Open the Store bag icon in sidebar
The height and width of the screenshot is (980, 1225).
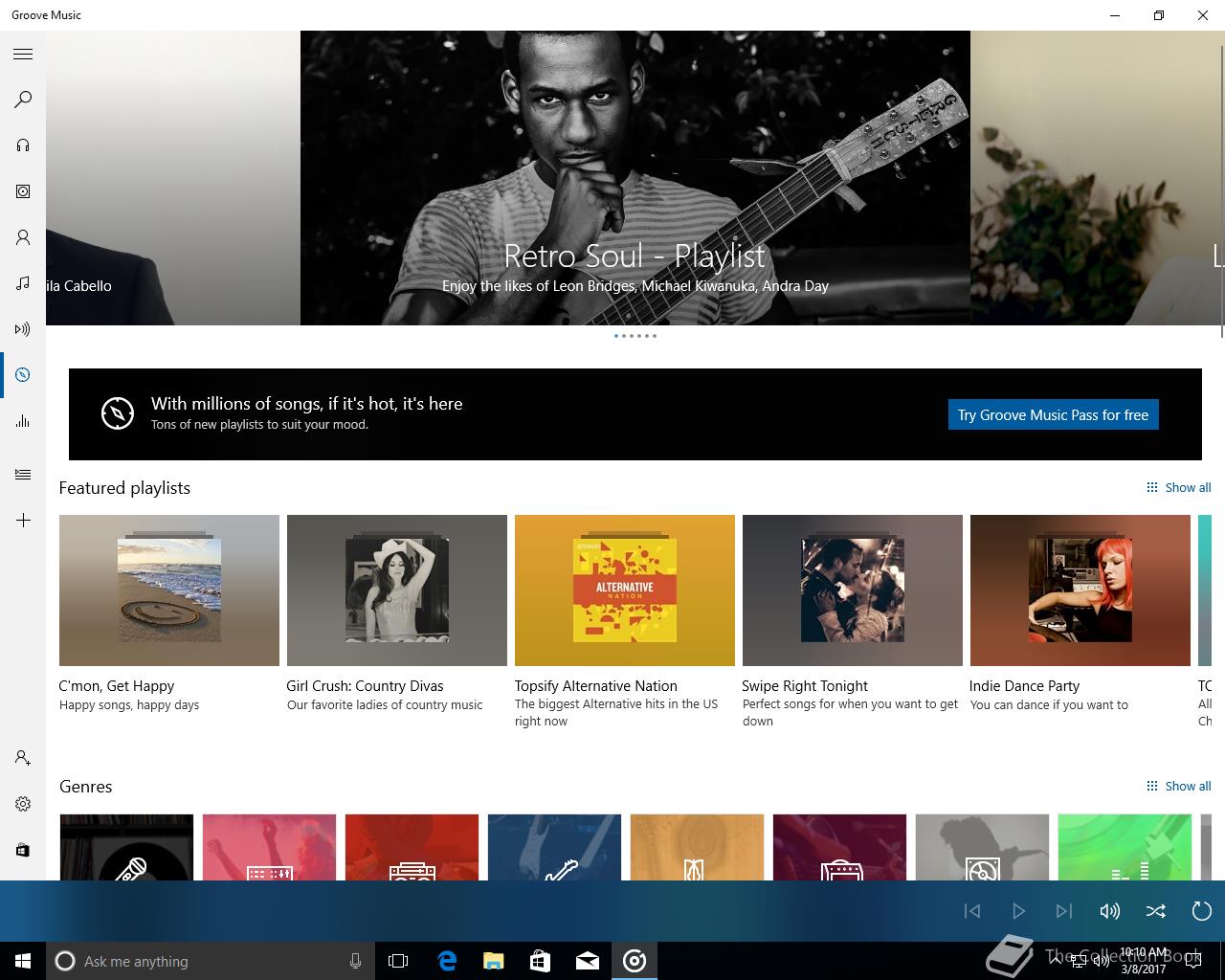pyautogui.click(x=23, y=850)
